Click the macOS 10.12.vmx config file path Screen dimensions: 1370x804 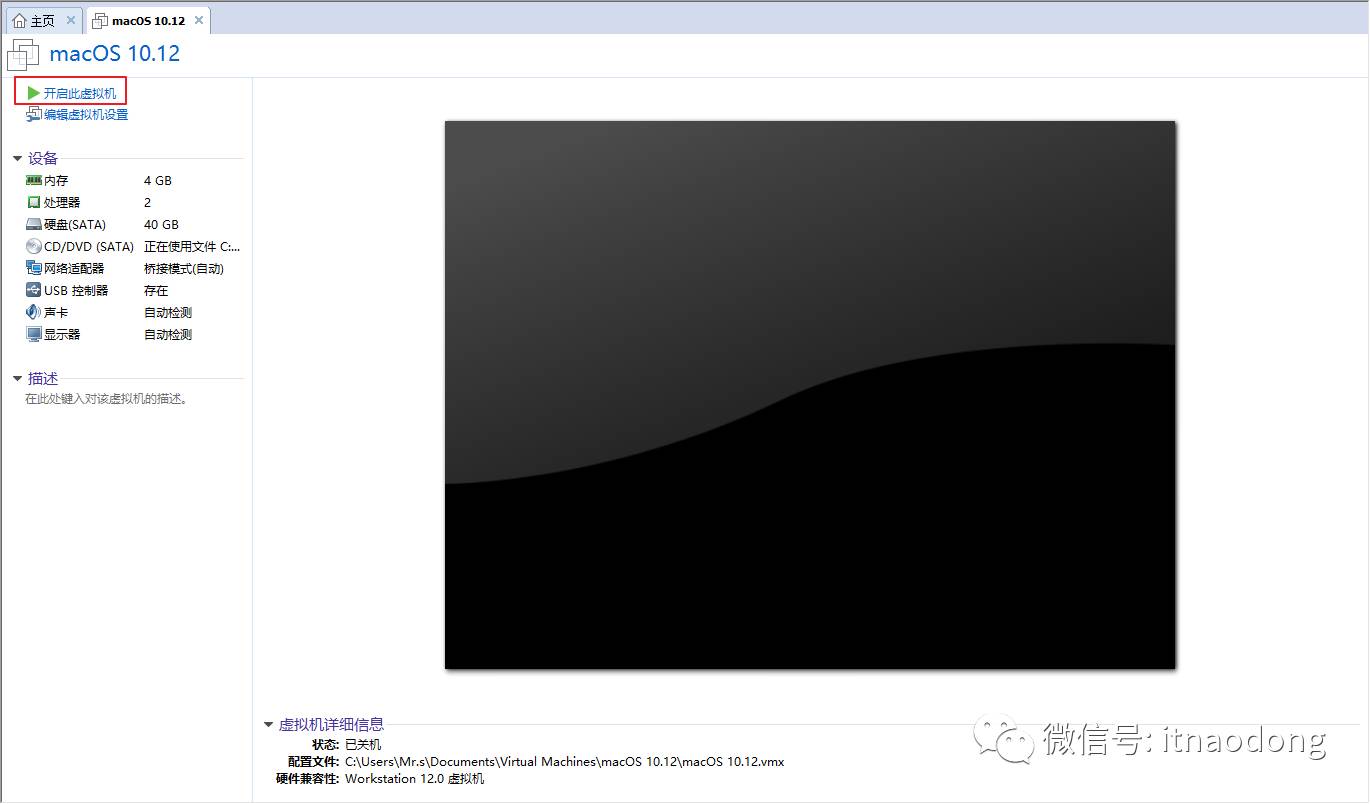pyautogui.click(x=565, y=762)
